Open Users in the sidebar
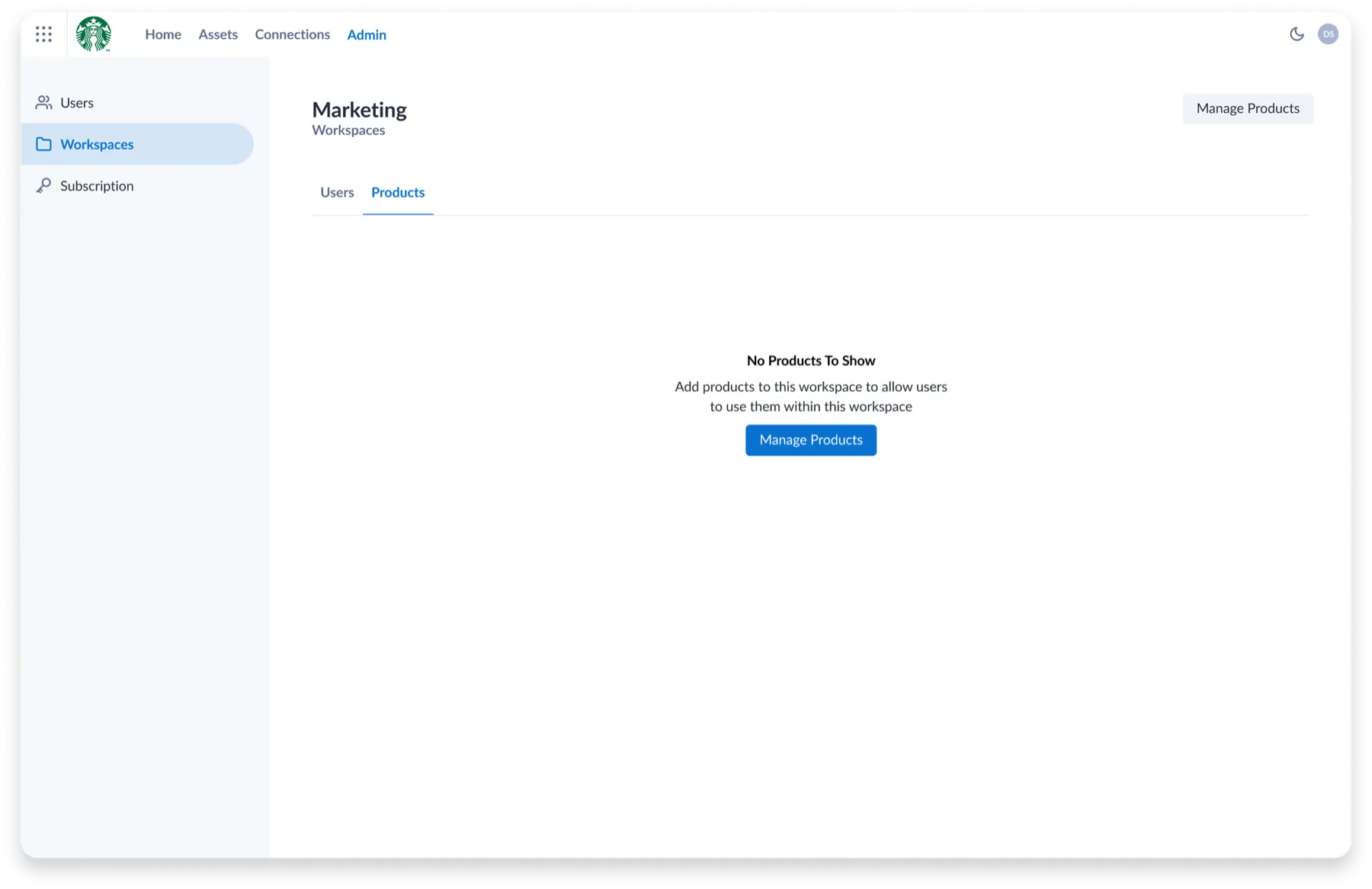This screenshot has width=1372, height=889. pyautogui.click(x=137, y=102)
